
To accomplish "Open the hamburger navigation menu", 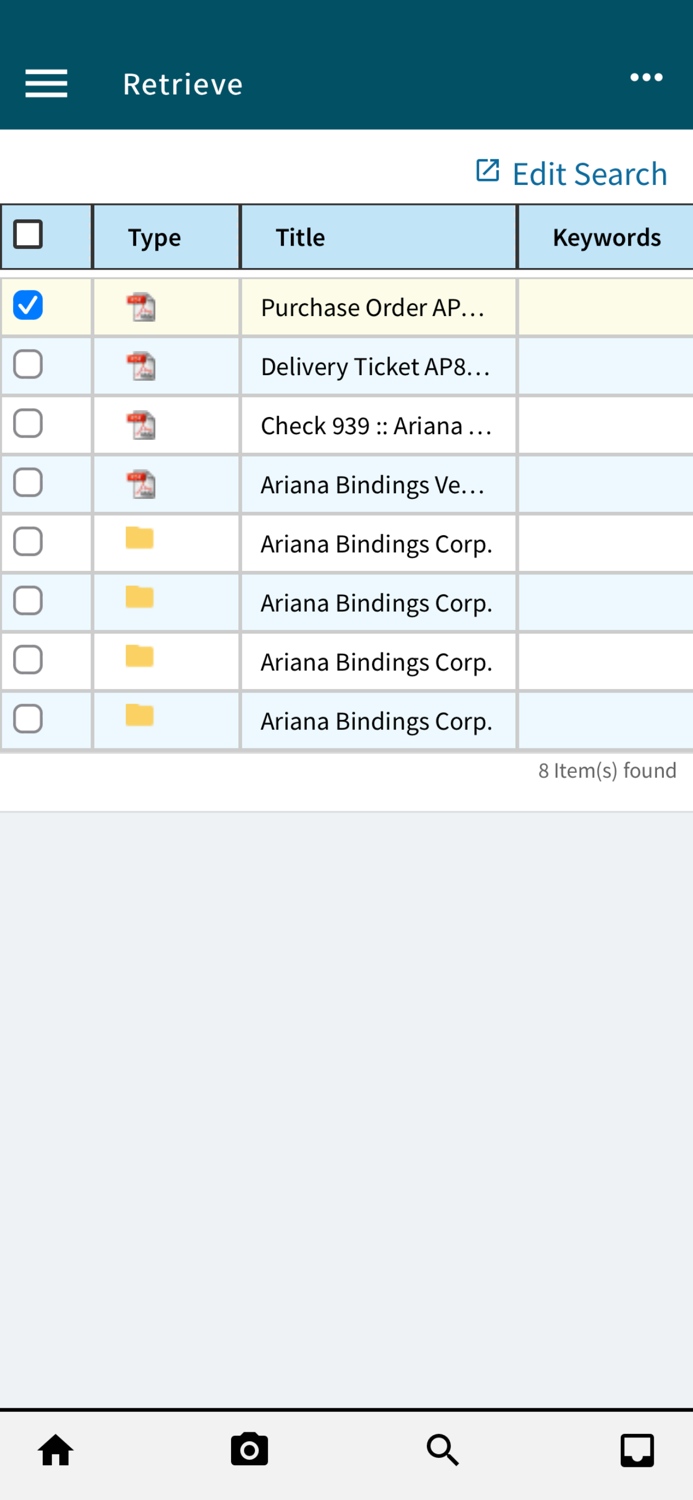I will (46, 84).
